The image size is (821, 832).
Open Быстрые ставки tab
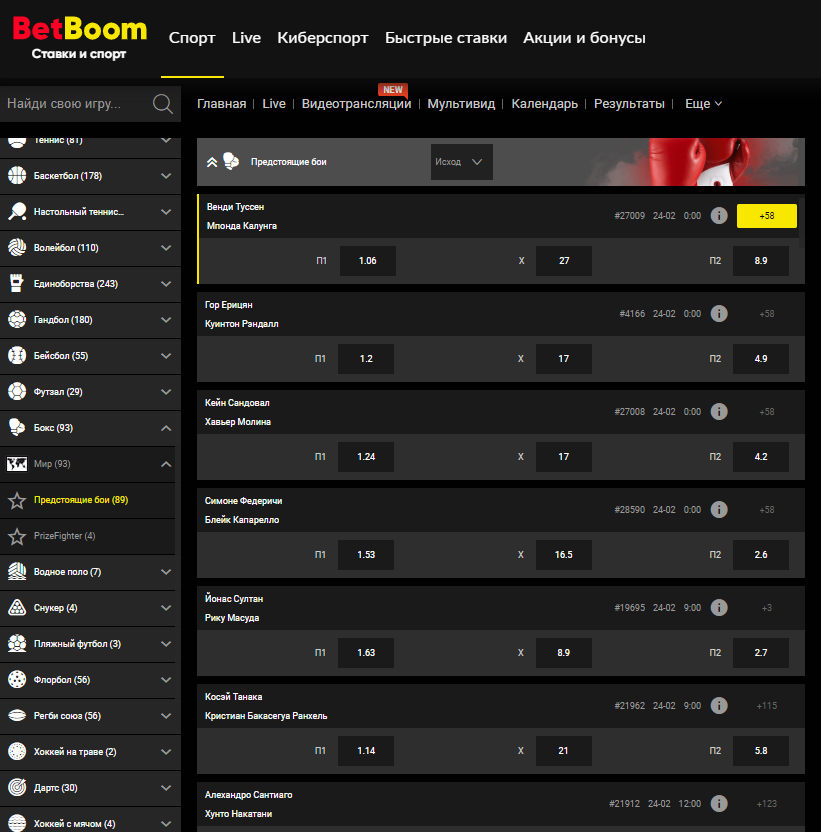(446, 38)
